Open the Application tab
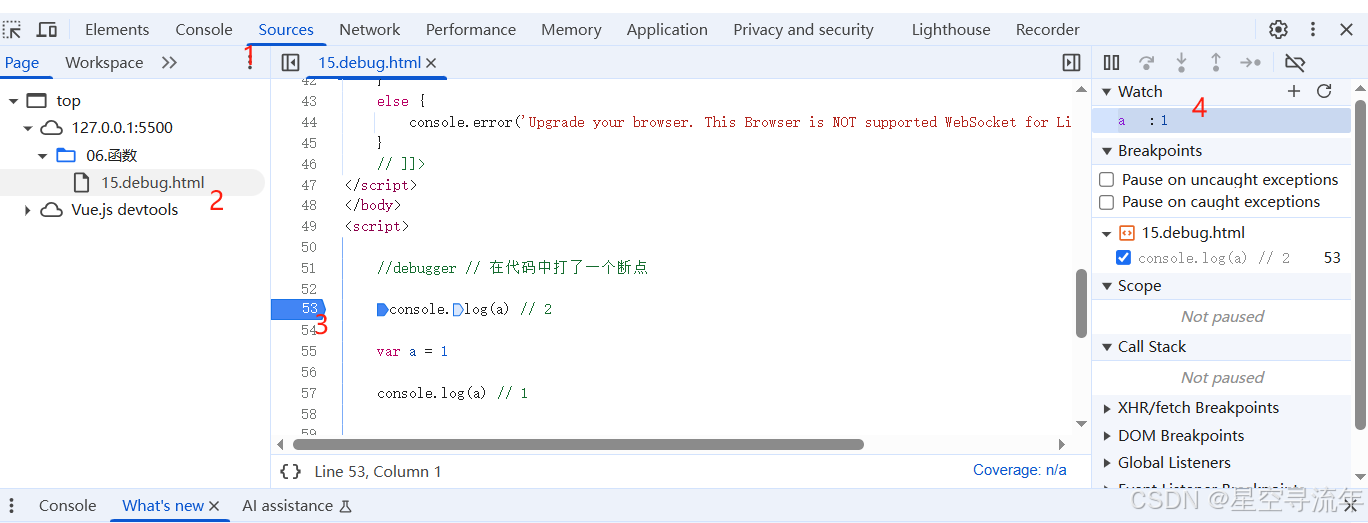The image size is (1368, 523). coord(667,29)
